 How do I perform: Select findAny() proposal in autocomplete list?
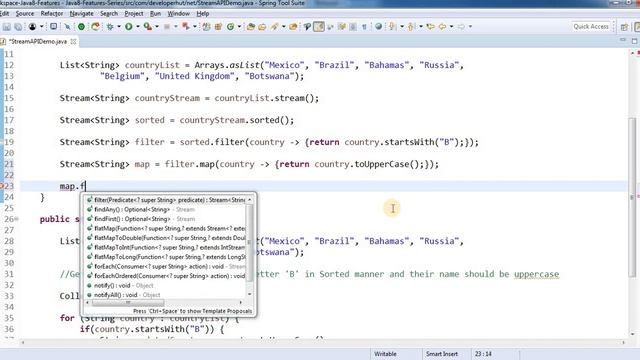(x=166, y=209)
